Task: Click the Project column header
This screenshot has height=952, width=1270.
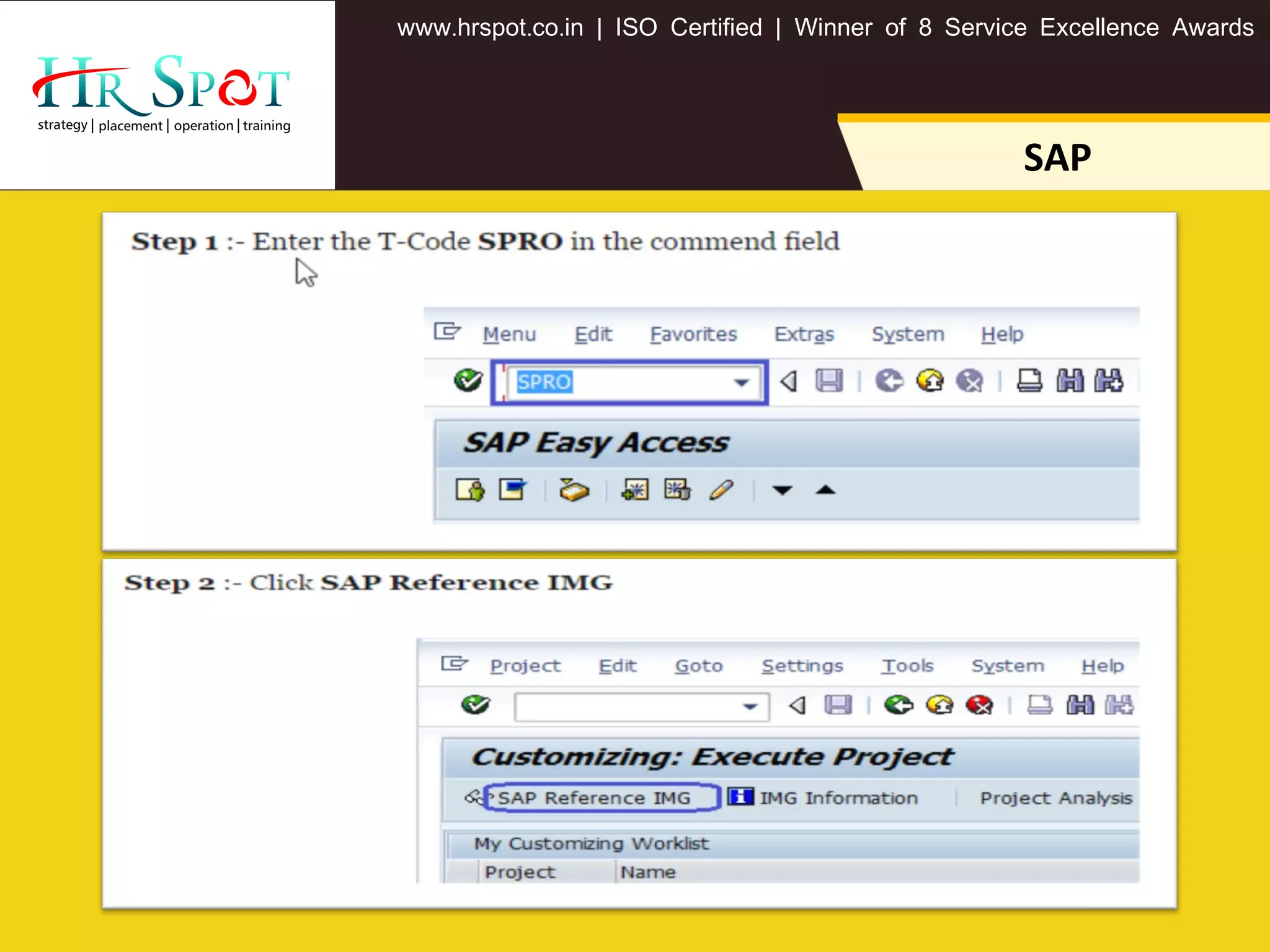Action: [x=520, y=873]
